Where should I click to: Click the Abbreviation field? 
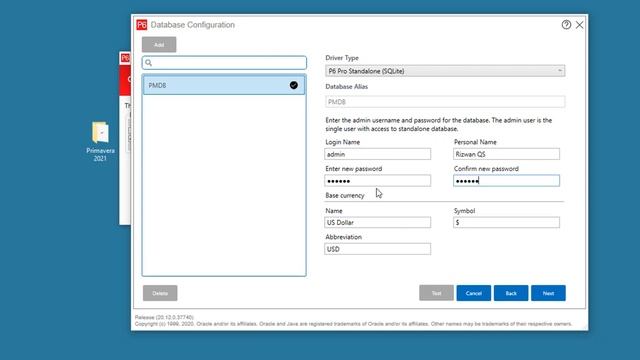pos(378,249)
